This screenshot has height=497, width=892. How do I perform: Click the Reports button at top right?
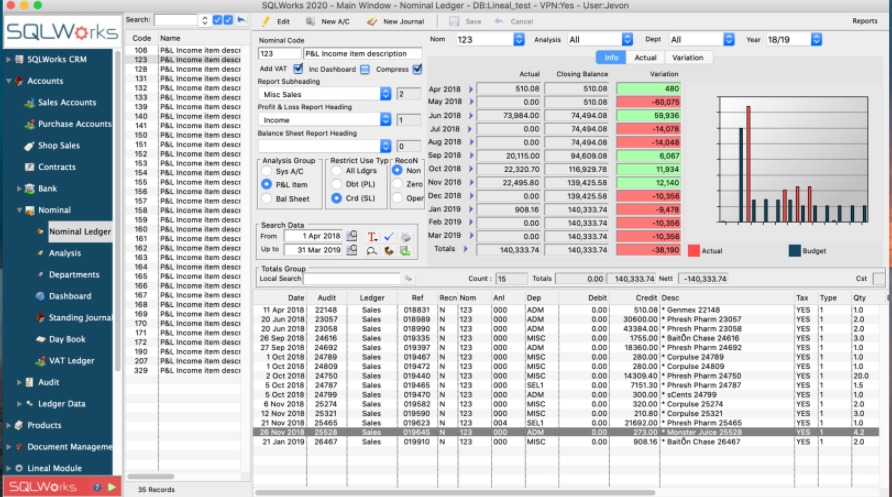pos(865,21)
